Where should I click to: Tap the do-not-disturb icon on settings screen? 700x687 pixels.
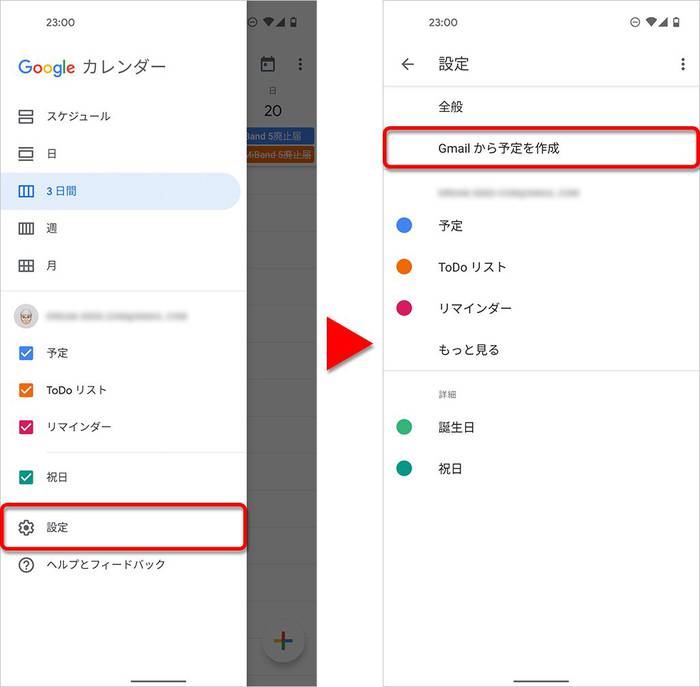click(x=635, y=22)
